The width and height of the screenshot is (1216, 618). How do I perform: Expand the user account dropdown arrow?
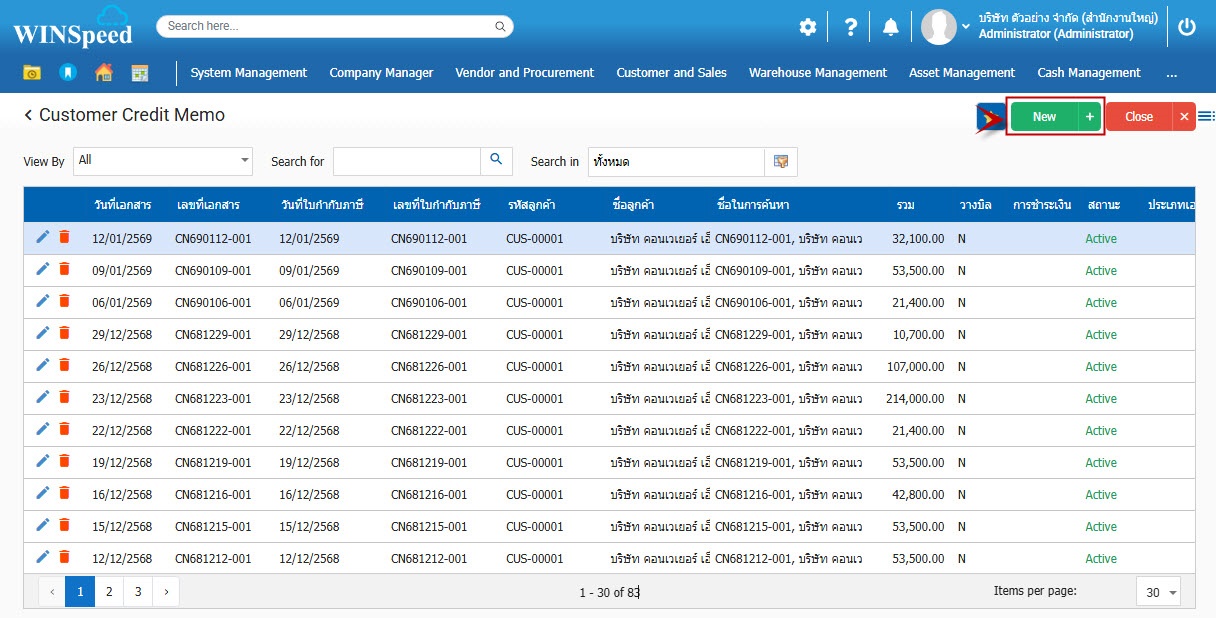coord(966,27)
